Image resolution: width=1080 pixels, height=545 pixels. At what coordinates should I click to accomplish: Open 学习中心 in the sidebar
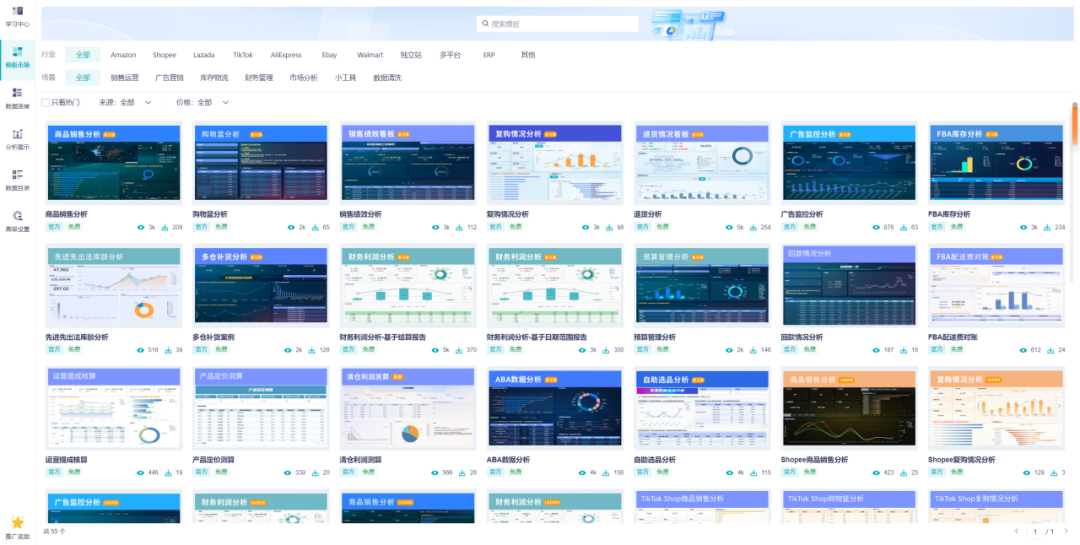pos(18,17)
